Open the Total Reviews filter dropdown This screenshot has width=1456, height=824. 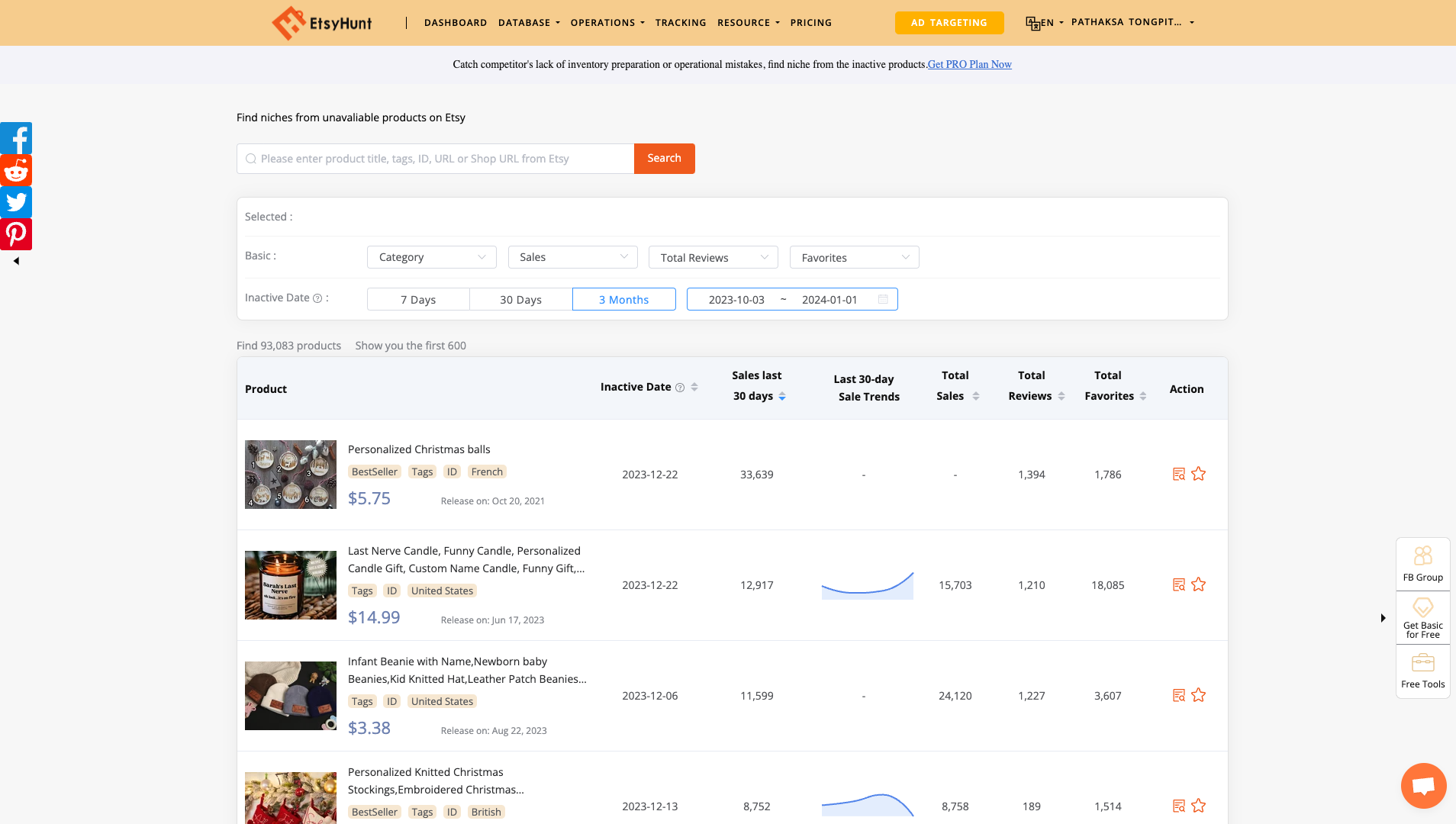[x=712, y=257]
